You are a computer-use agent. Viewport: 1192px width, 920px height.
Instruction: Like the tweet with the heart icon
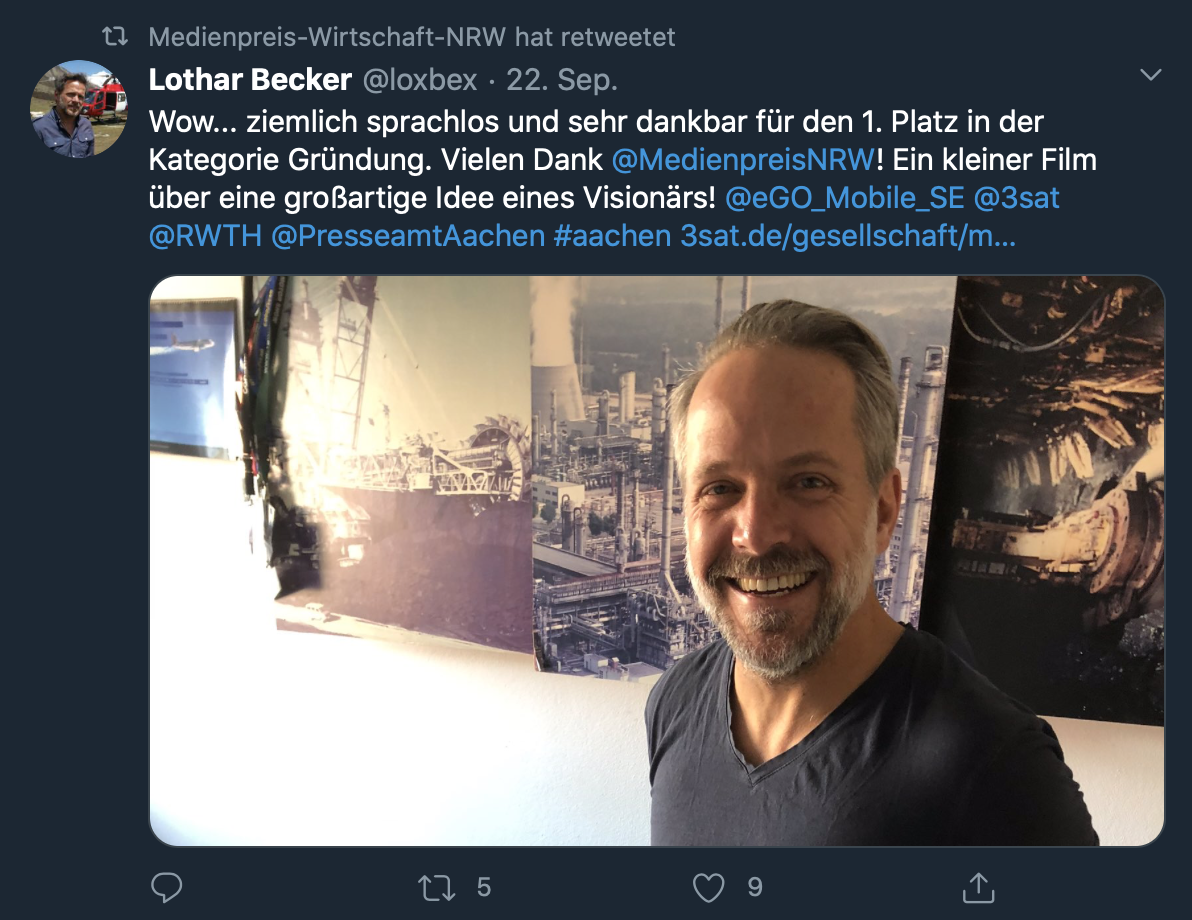click(708, 887)
